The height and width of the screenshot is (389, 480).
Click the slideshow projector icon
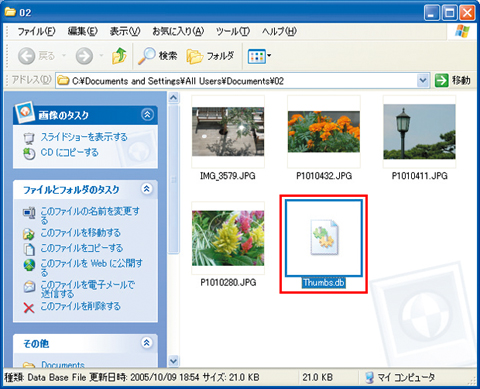click(29, 138)
